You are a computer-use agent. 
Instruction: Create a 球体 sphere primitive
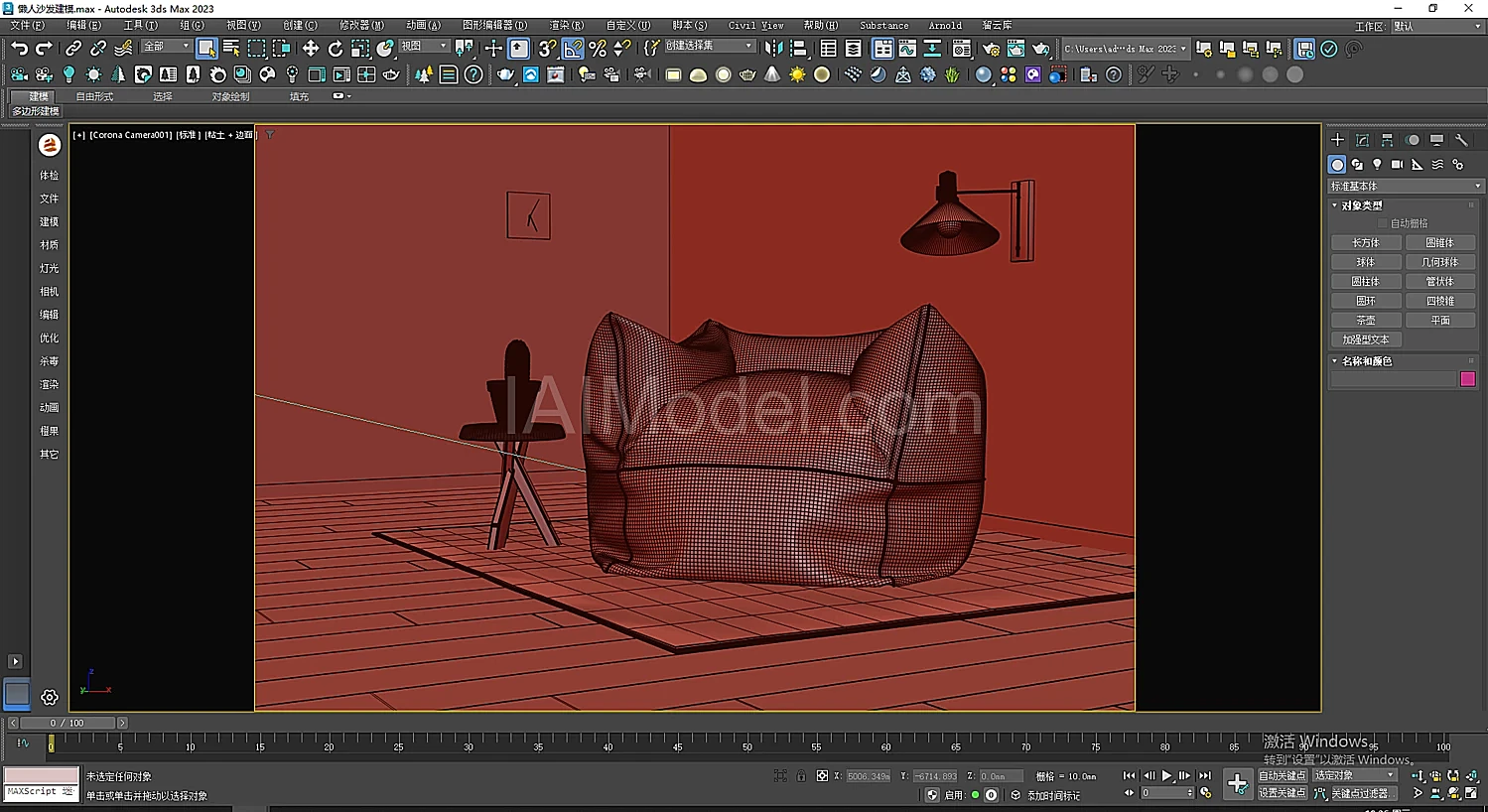point(1366,262)
